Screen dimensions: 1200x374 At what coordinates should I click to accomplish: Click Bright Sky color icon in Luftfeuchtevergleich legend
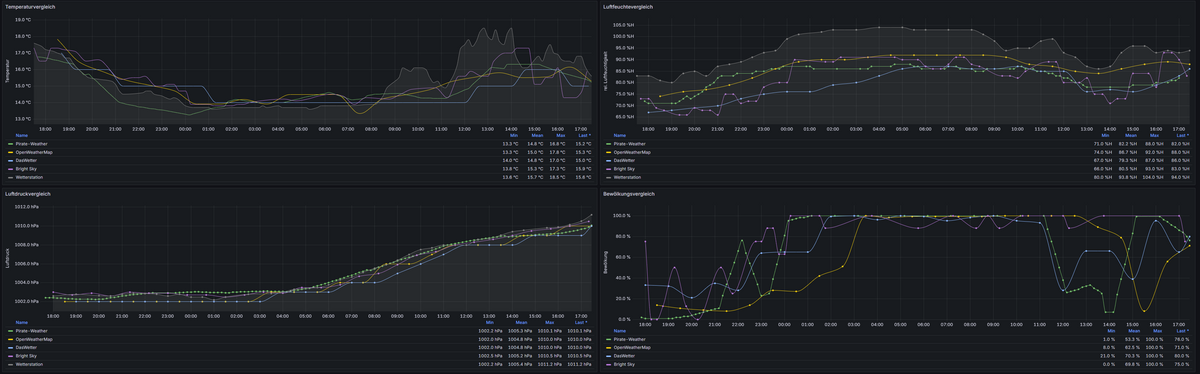(x=608, y=168)
